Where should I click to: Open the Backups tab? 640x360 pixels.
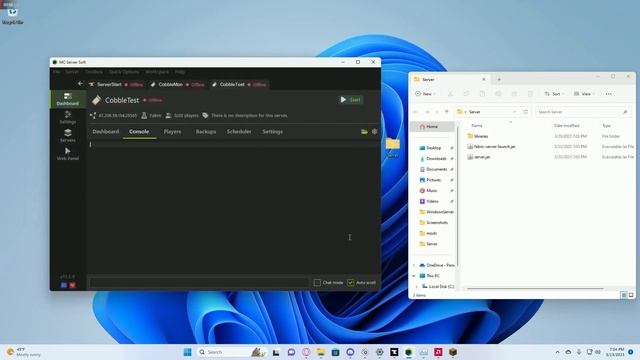click(206, 131)
